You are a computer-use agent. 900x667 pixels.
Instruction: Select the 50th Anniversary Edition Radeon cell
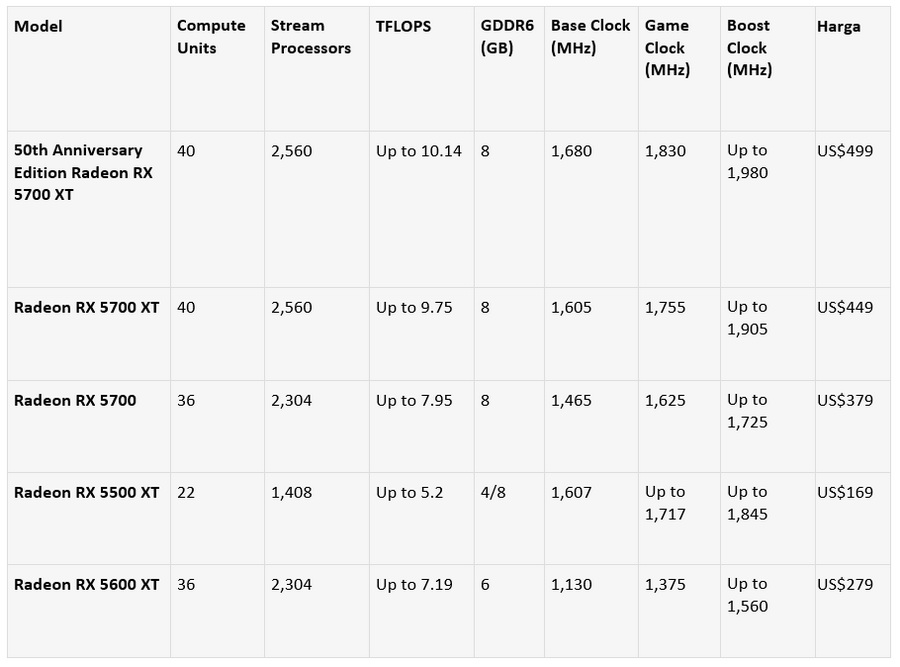pyautogui.click(x=78, y=172)
